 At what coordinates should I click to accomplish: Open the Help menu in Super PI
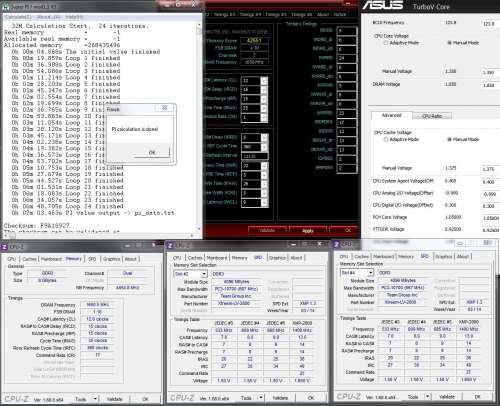(x=74, y=17)
